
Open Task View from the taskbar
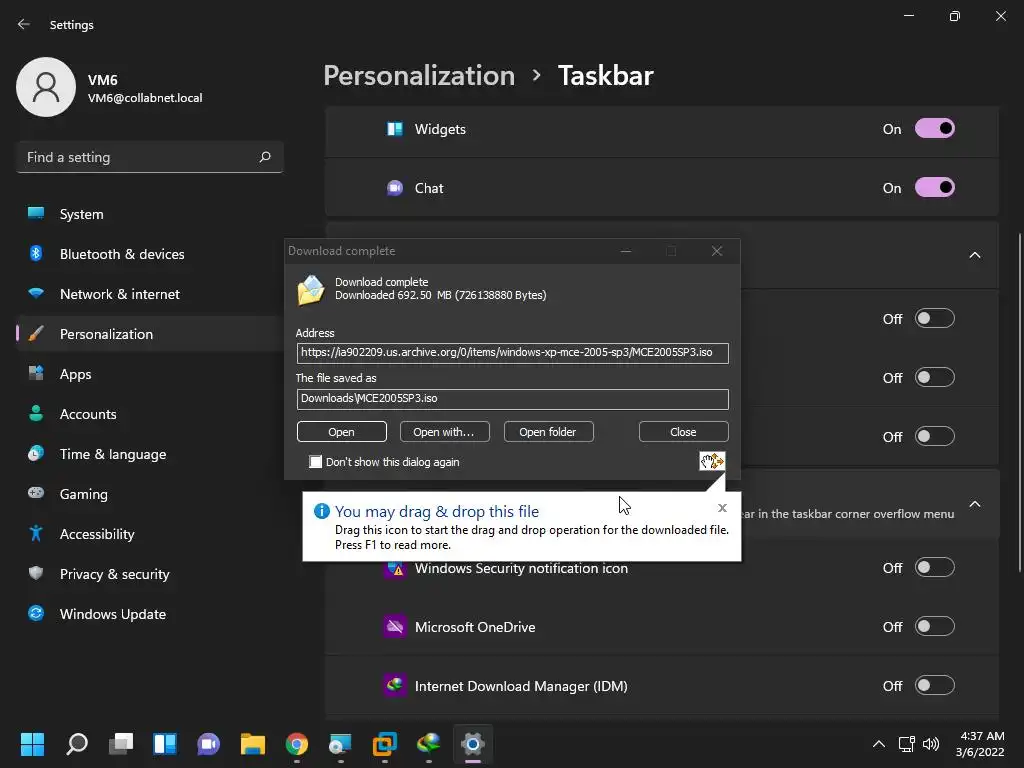click(121, 744)
